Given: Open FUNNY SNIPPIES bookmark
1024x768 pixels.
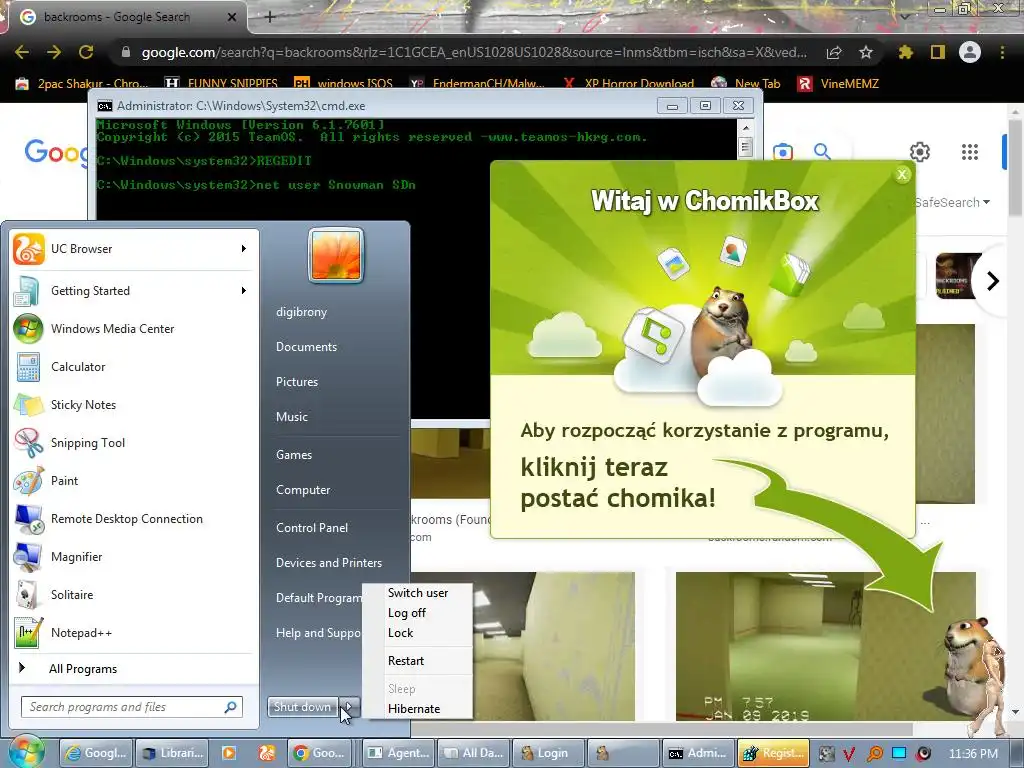Looking at the screenshot, I should pyautogui.click(x=221, y=84).
